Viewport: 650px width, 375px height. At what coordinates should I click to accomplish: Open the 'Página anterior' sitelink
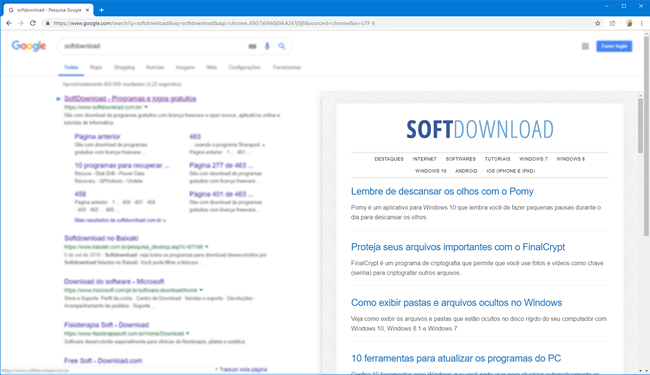tap(97, 136)
